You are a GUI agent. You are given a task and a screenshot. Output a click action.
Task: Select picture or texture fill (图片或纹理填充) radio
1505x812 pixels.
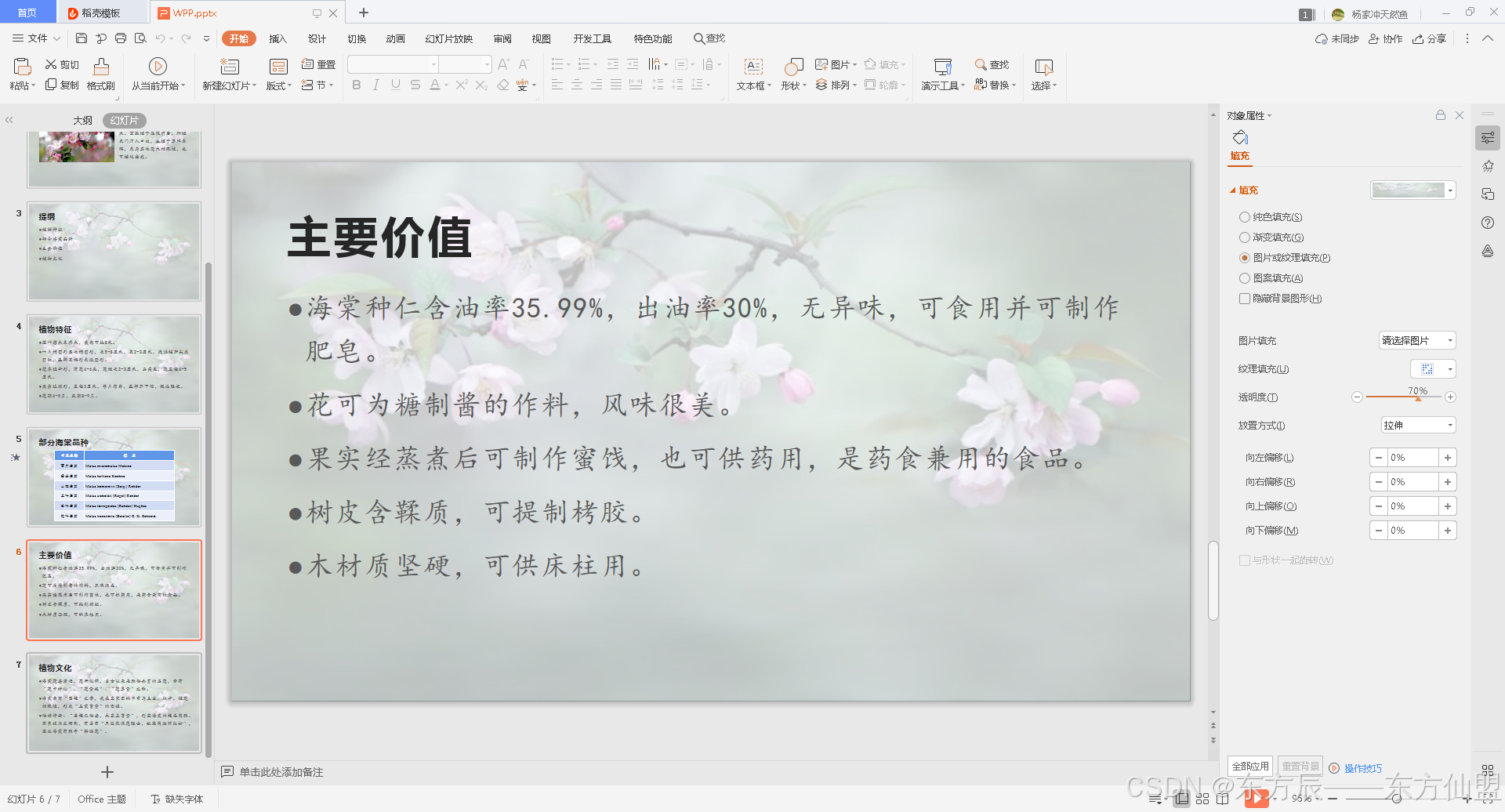[x=1245, y=258]
